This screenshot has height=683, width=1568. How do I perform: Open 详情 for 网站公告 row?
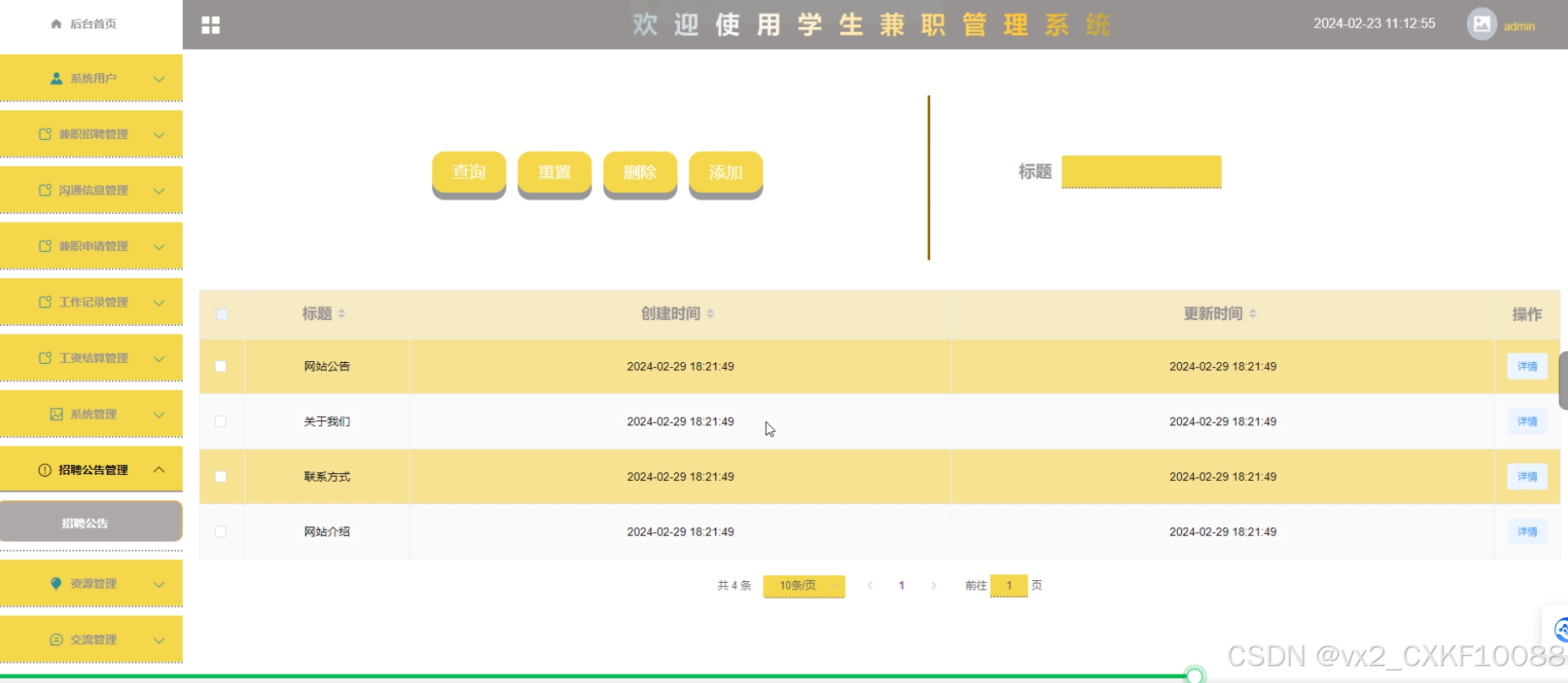[x=1527, y=366]
